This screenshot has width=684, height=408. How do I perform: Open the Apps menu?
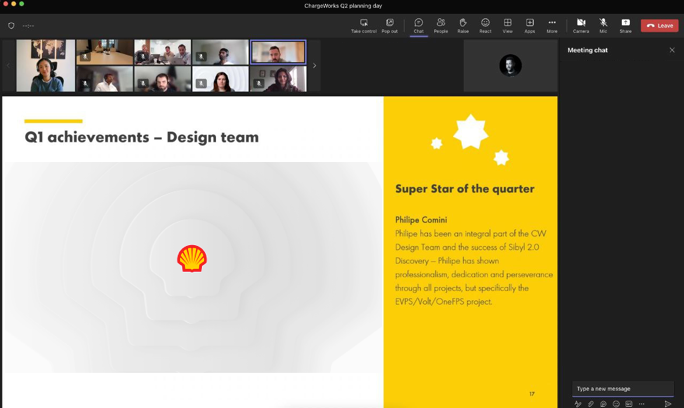coord(529,25)
